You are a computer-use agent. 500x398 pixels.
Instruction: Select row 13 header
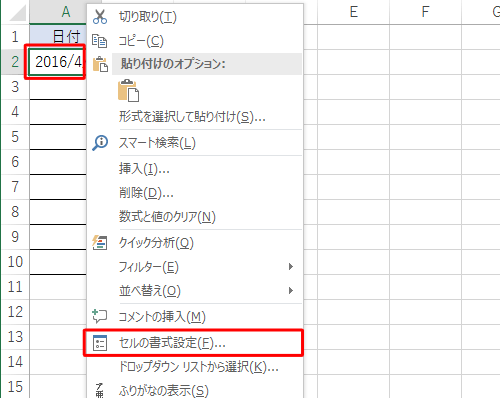(x=15, y=337)
